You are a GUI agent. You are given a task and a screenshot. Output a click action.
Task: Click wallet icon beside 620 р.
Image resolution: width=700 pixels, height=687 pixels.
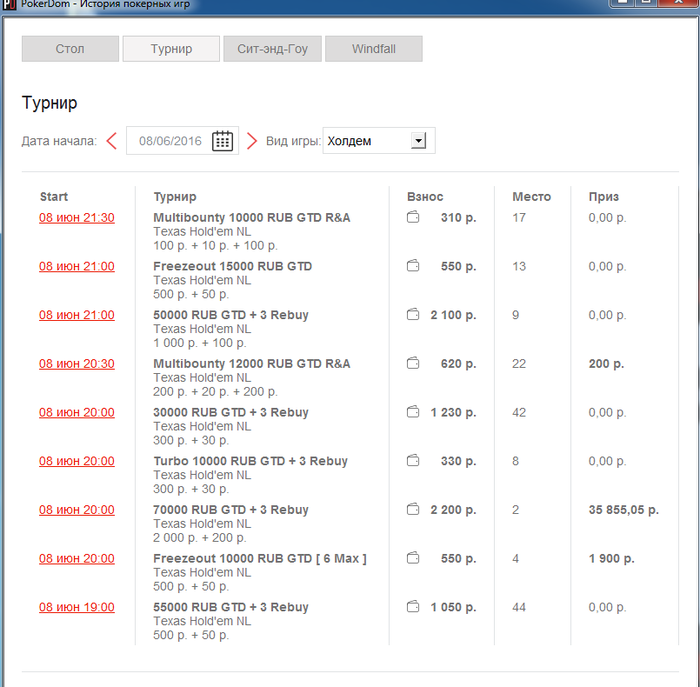click(x=413, y=363)
